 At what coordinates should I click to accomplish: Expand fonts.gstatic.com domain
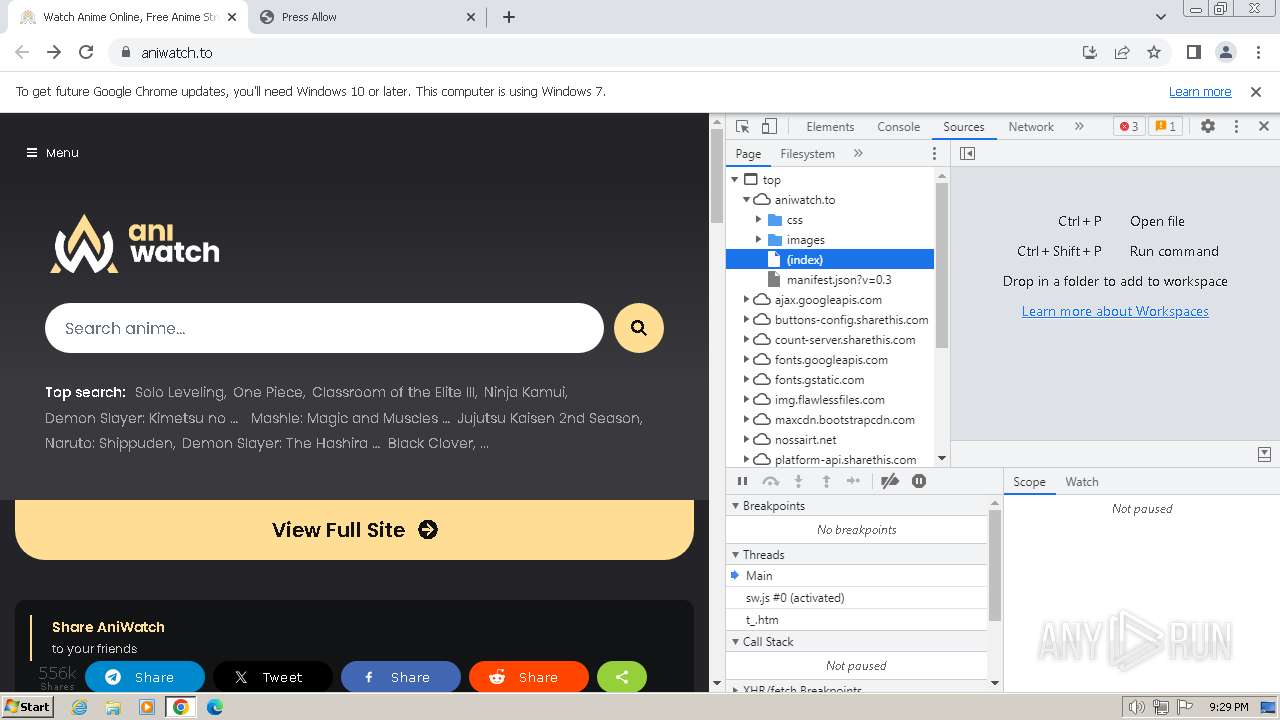tap(747, 380)
